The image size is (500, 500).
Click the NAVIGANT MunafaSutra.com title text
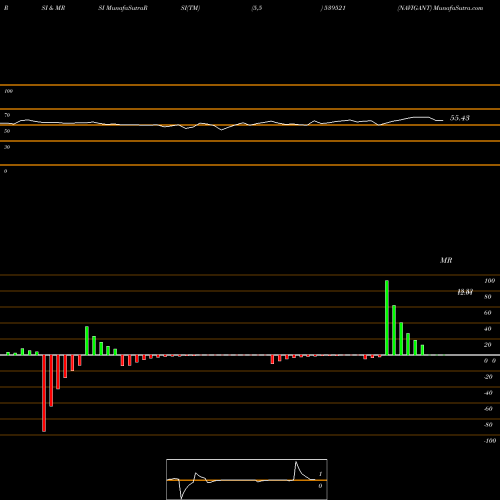pyautogui.click(x=440, y=8)
